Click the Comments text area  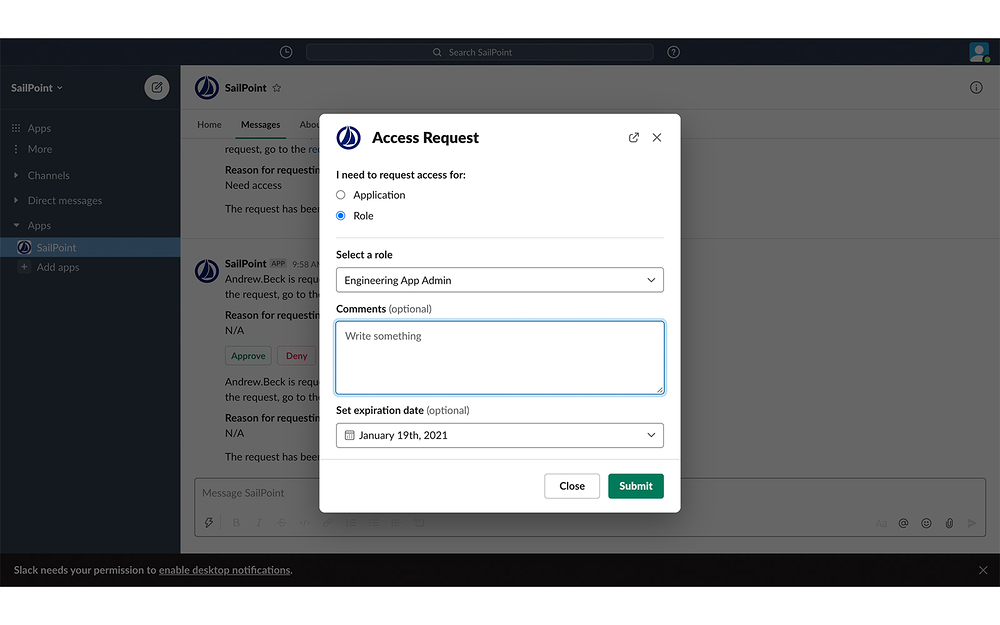500,358
